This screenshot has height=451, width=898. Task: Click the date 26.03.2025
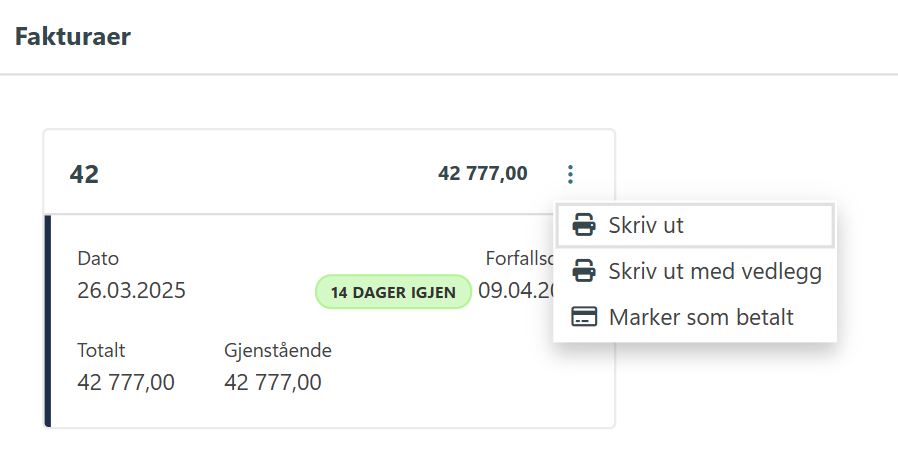(131, 291)
